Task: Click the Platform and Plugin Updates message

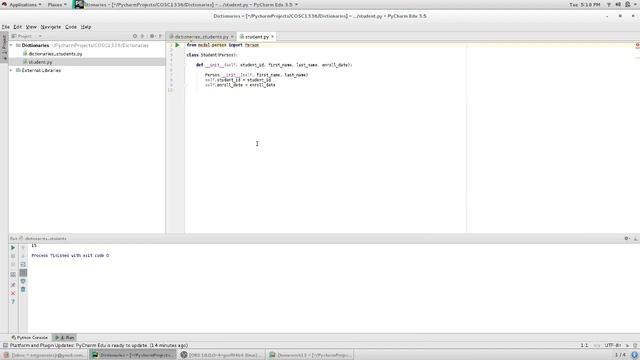Action: pyautogui.click(x=98, y=345)
